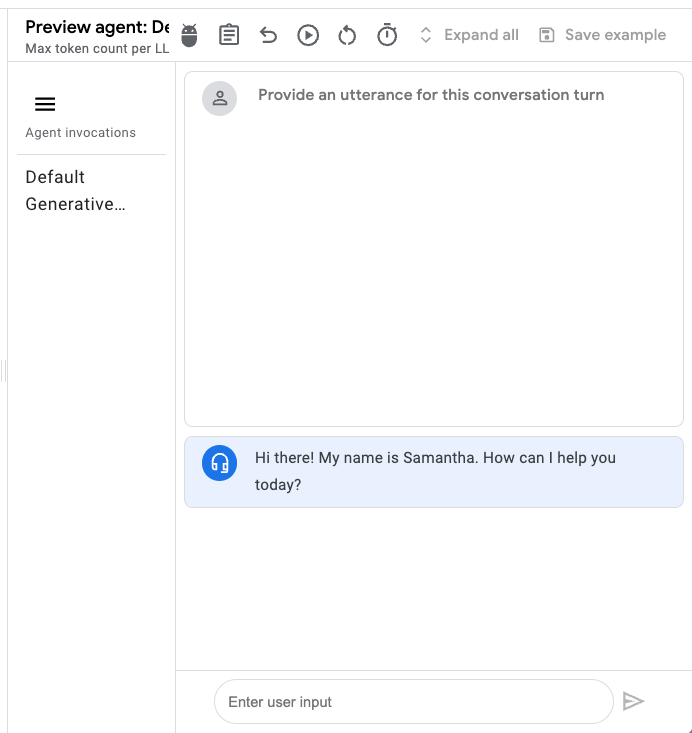Select Default Generative agent invocation
The width and height of the screenshot is (692, 733).
75,191
